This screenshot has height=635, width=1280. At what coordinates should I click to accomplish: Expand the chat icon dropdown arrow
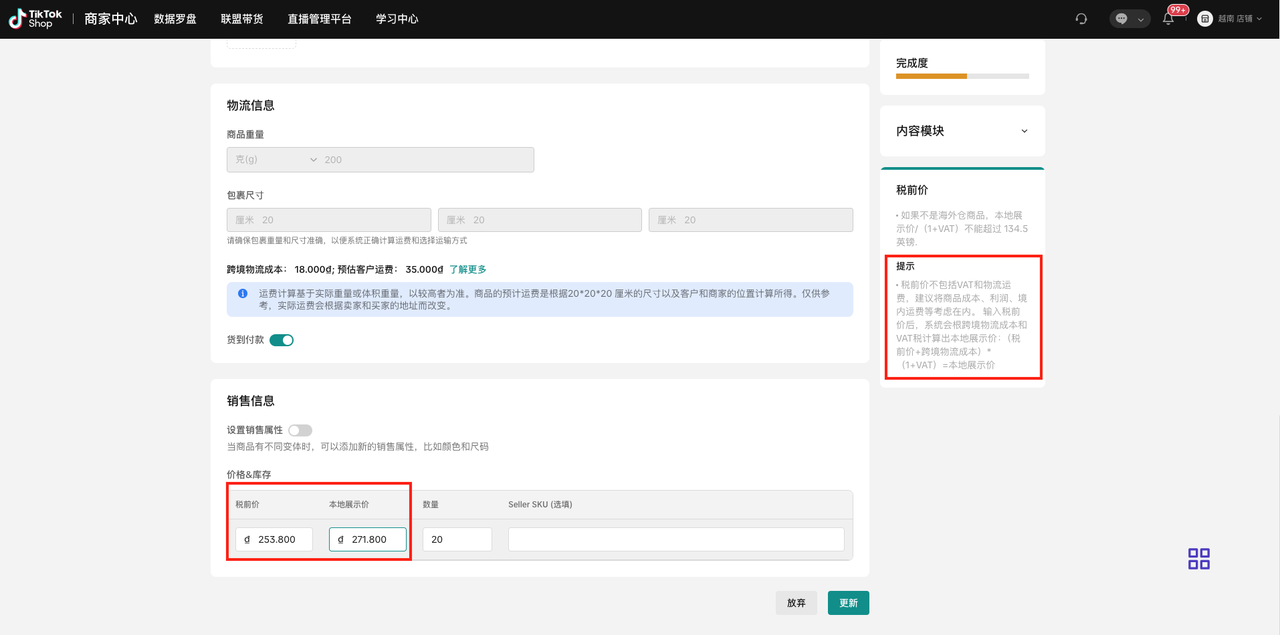click(1141, 19)
